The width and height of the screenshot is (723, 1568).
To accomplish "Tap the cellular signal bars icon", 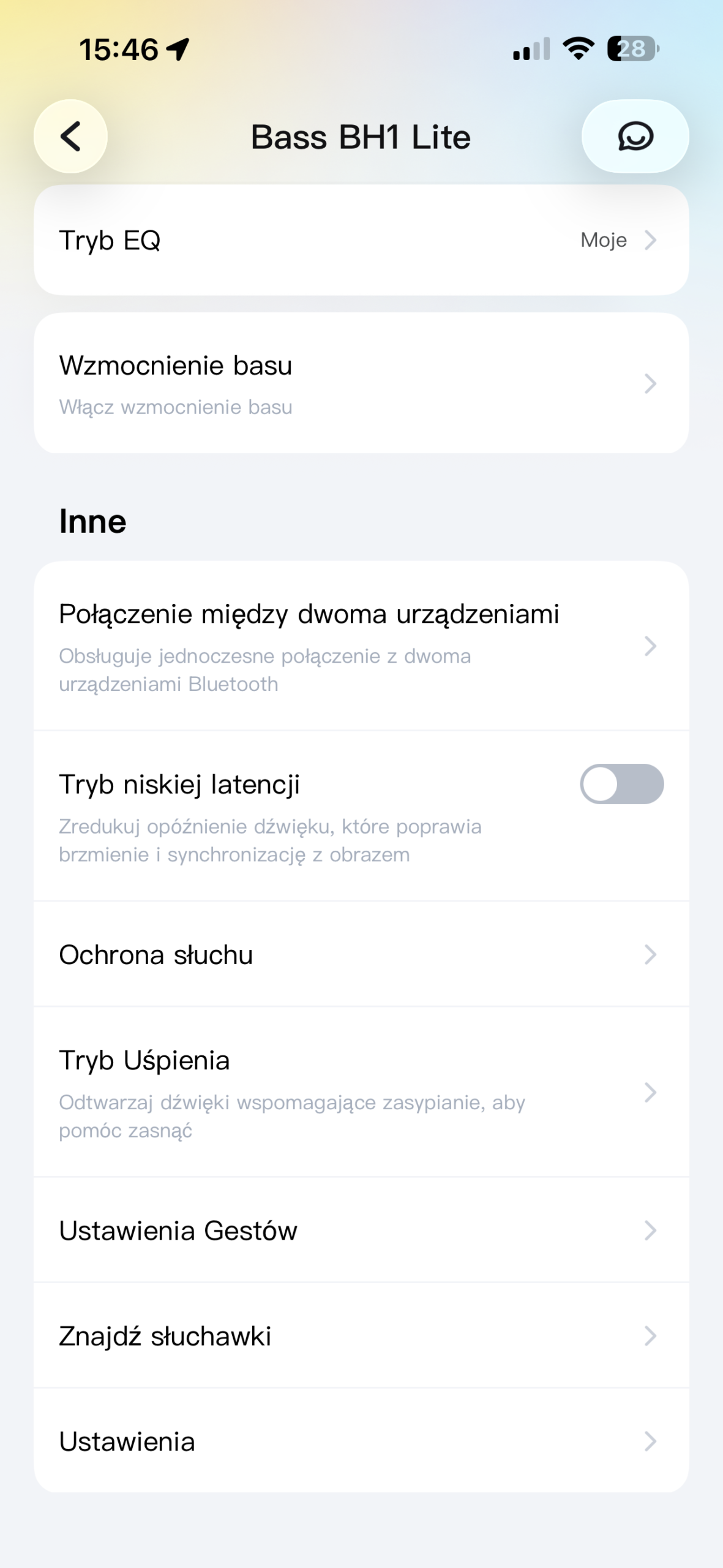I will coord(531,49).
